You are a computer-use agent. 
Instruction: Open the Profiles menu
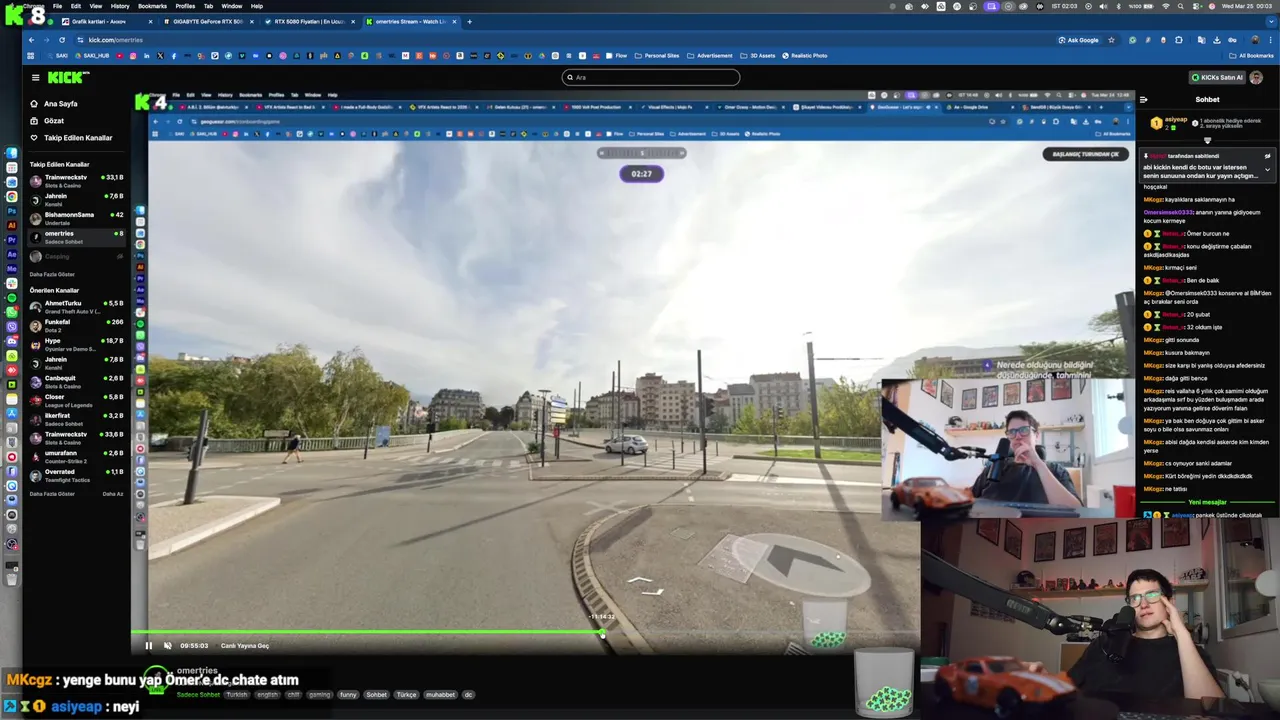(x=185, y=6)
